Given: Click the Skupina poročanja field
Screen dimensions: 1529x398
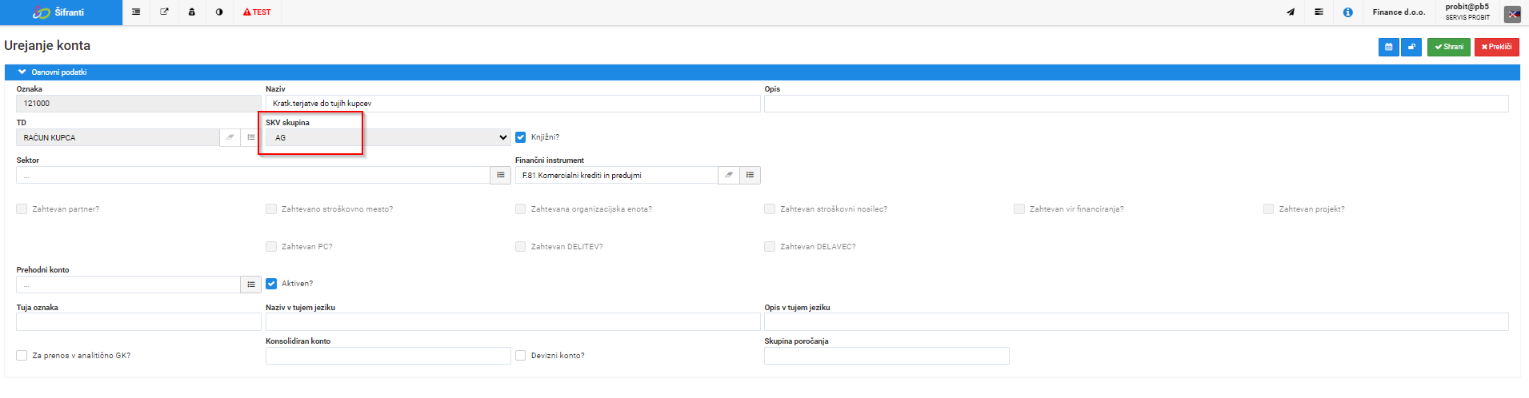Looking at the screenshot, I should click(886, 356).
